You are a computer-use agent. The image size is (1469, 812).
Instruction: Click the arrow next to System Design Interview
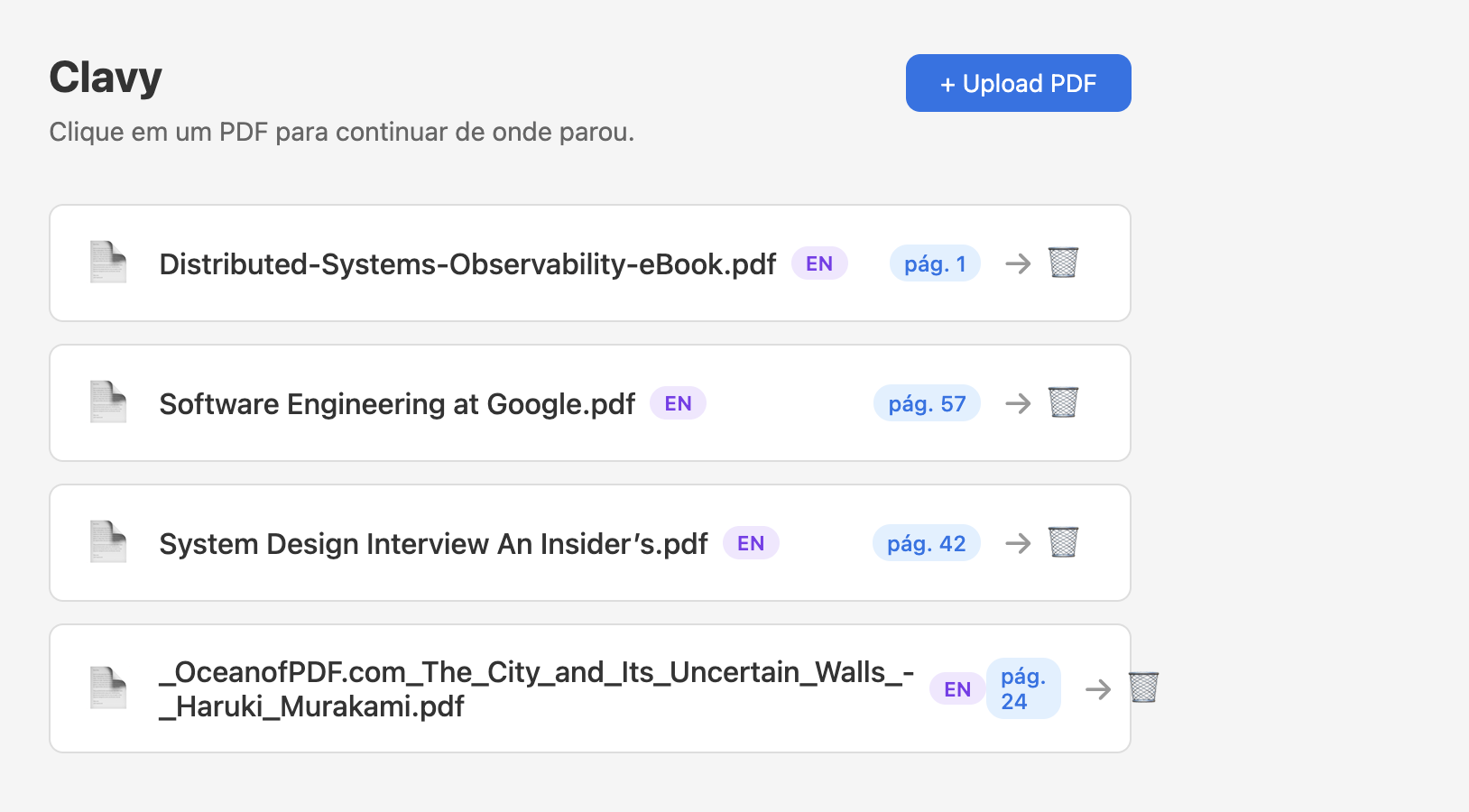pyautogui.click(x=1018, y=543)
